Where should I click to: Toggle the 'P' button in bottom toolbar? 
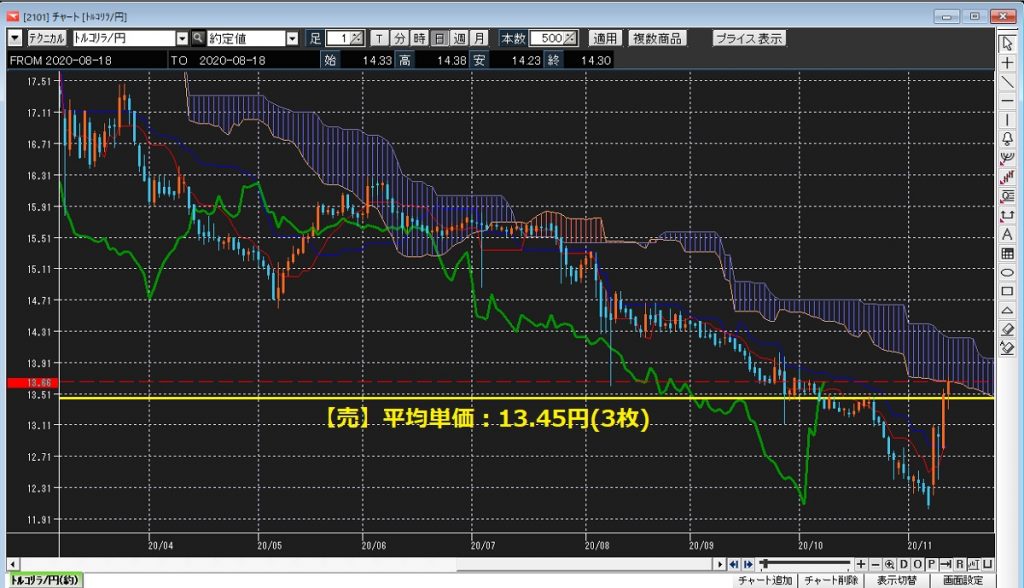(x=932, y=564)
